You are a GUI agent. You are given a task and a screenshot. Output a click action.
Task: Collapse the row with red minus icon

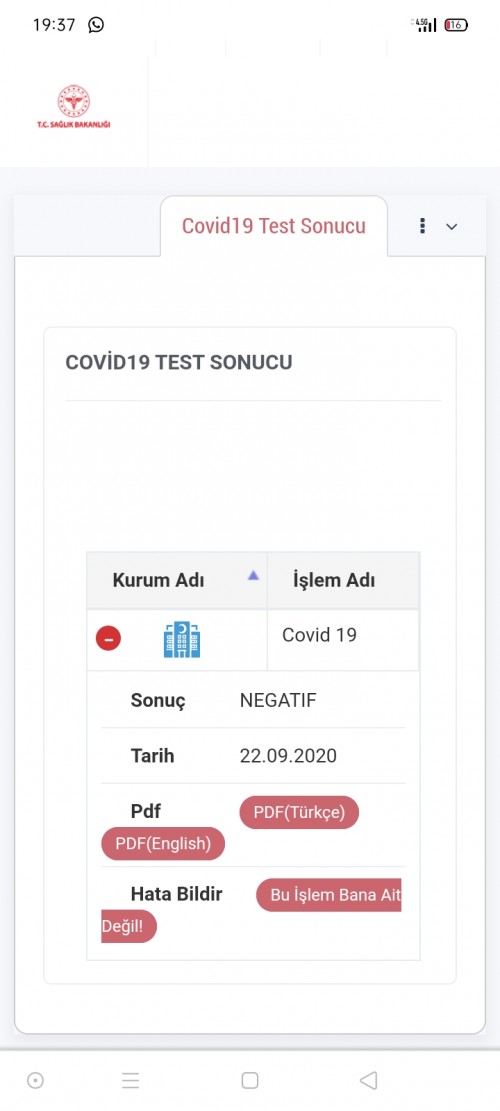click(x=108, y=638)
